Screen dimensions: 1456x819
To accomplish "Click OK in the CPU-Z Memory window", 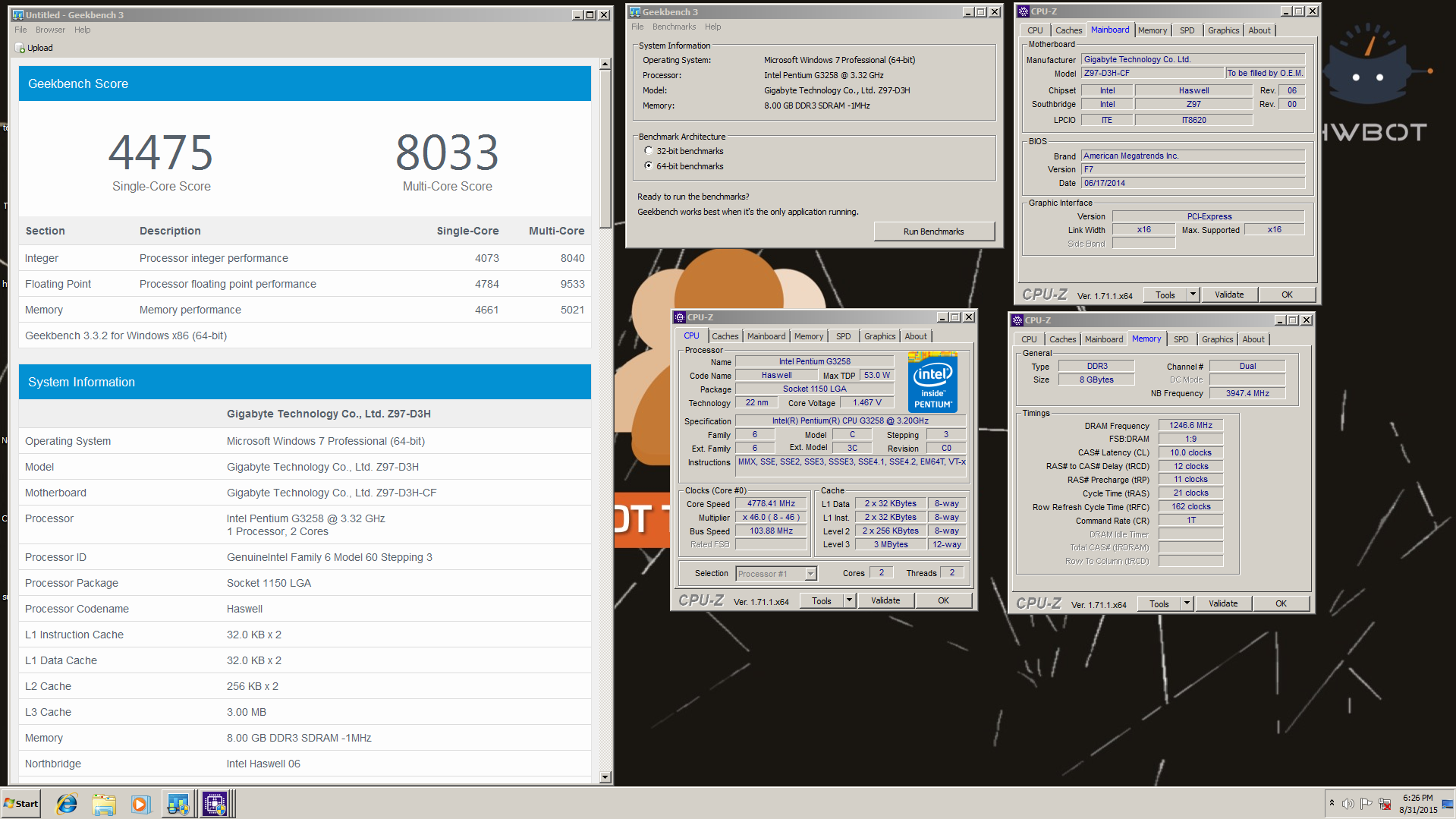I will coord(1281,603).
